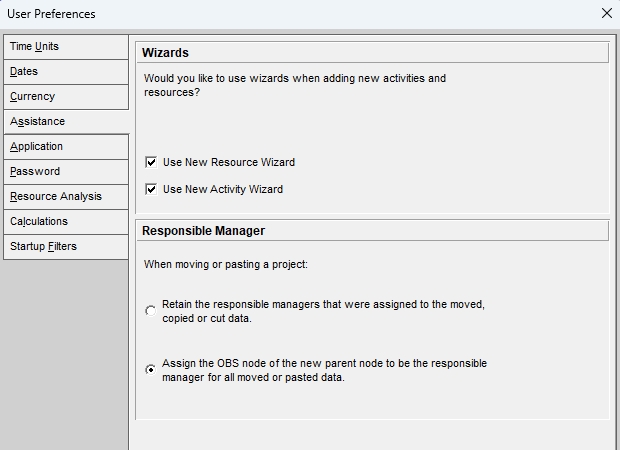Click the 'Use New Resource Wizard' label text
620x450 pixels.
[x=229, y=162]
